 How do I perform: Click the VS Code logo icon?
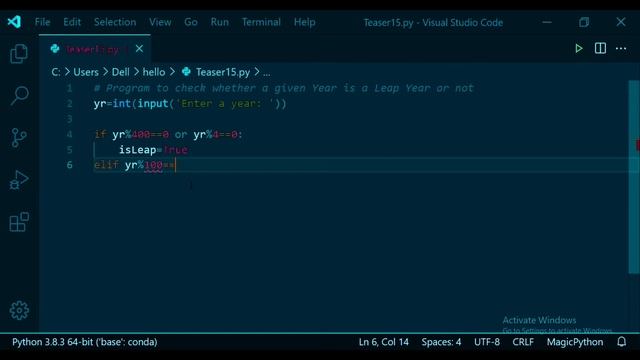click(14, 22)
